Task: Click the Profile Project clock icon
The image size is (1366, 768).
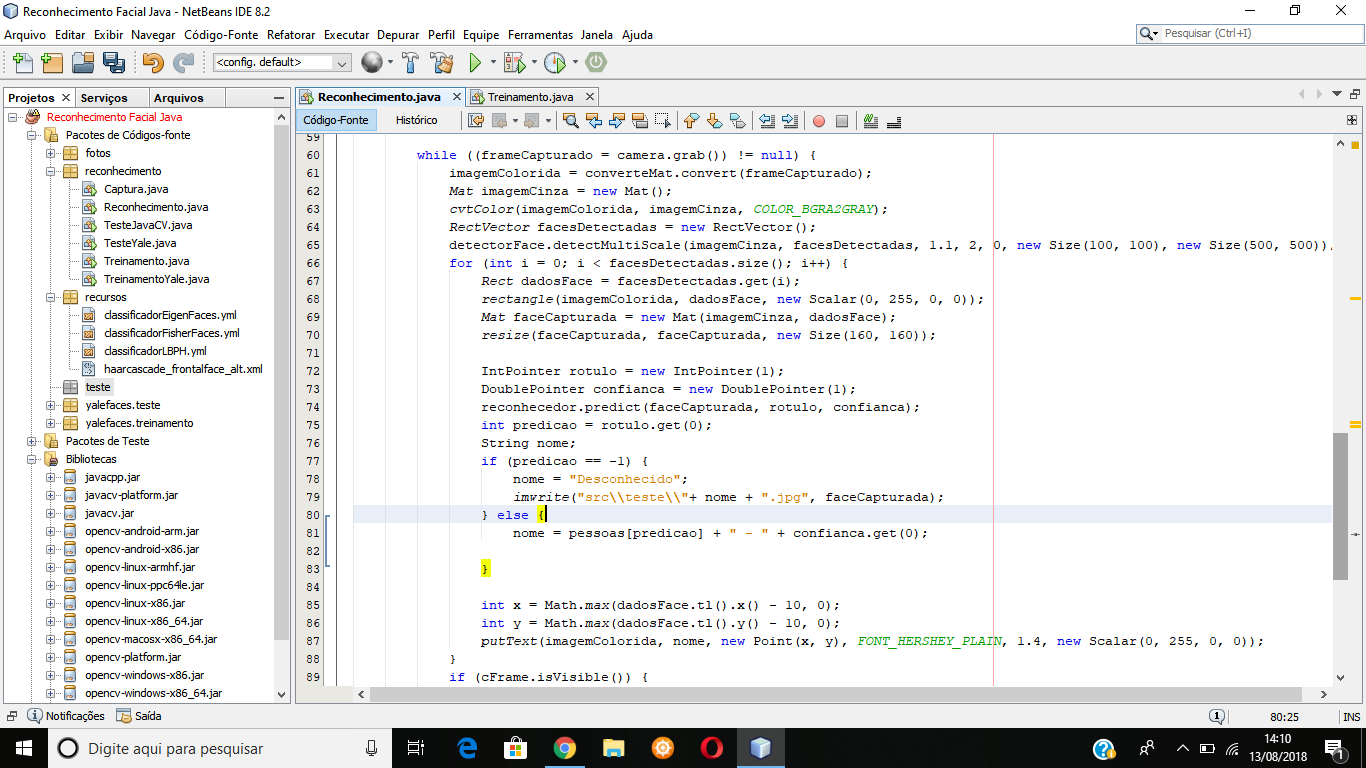Action: click(x=555, y=62)
